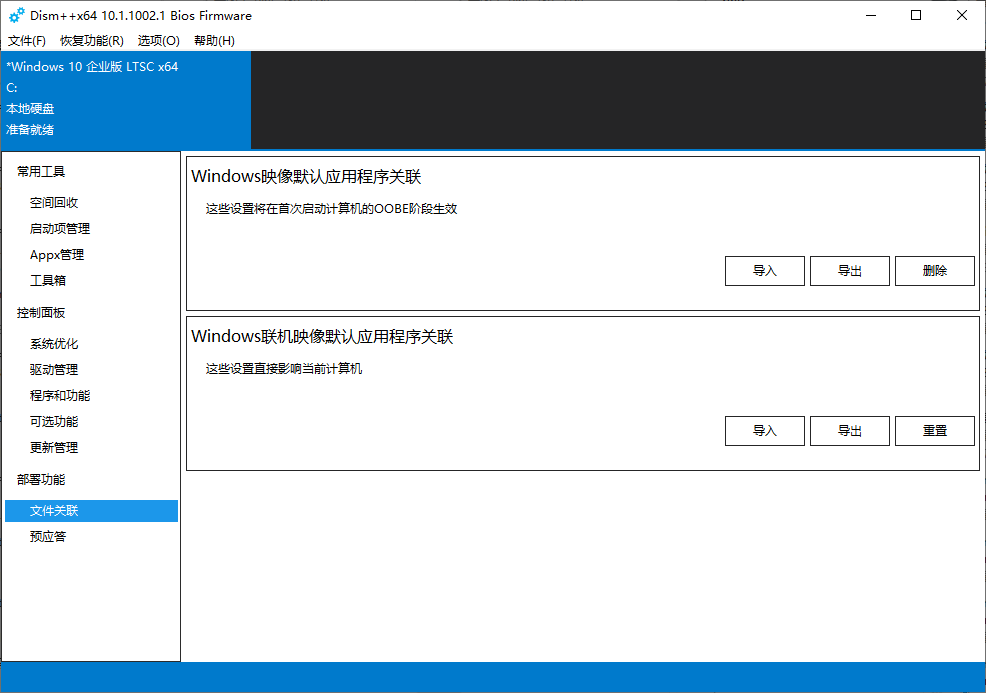Open 启动项管理 page
The height and width of the screenshot is (693, 986).
click(x=60, y=229)
